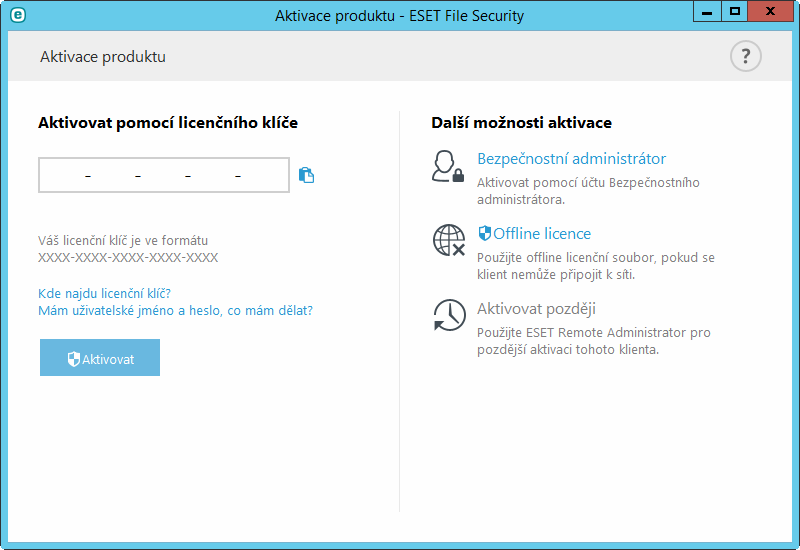Click 'Aktivovat pomocí licenčního klíče' heading
Screen dimensions: 800x550
(168, 123)
